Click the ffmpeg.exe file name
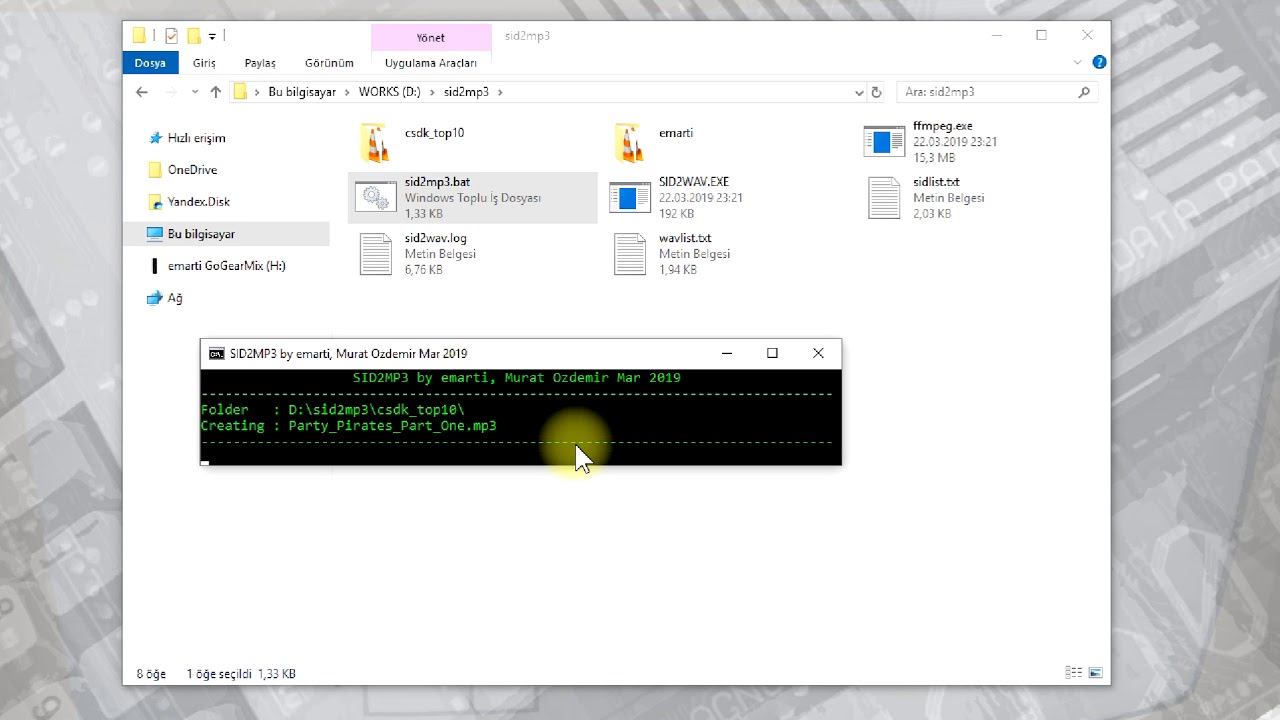 tap(942, 126)
